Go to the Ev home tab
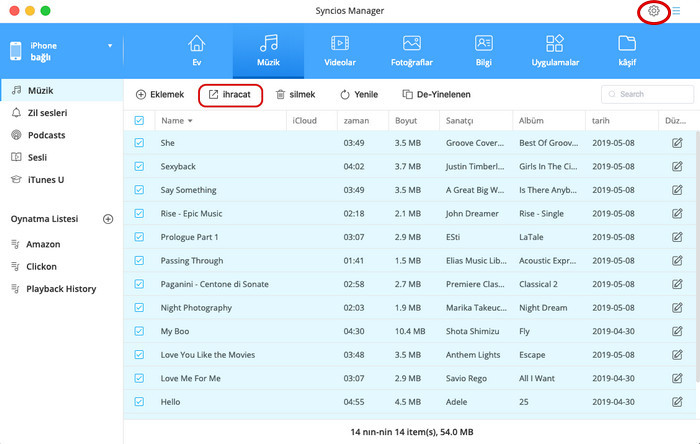 (196, 51)
